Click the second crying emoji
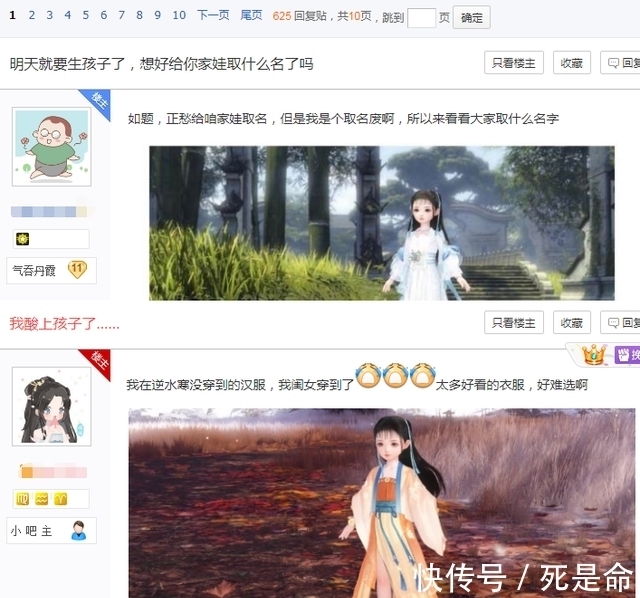 coord(395,375)
